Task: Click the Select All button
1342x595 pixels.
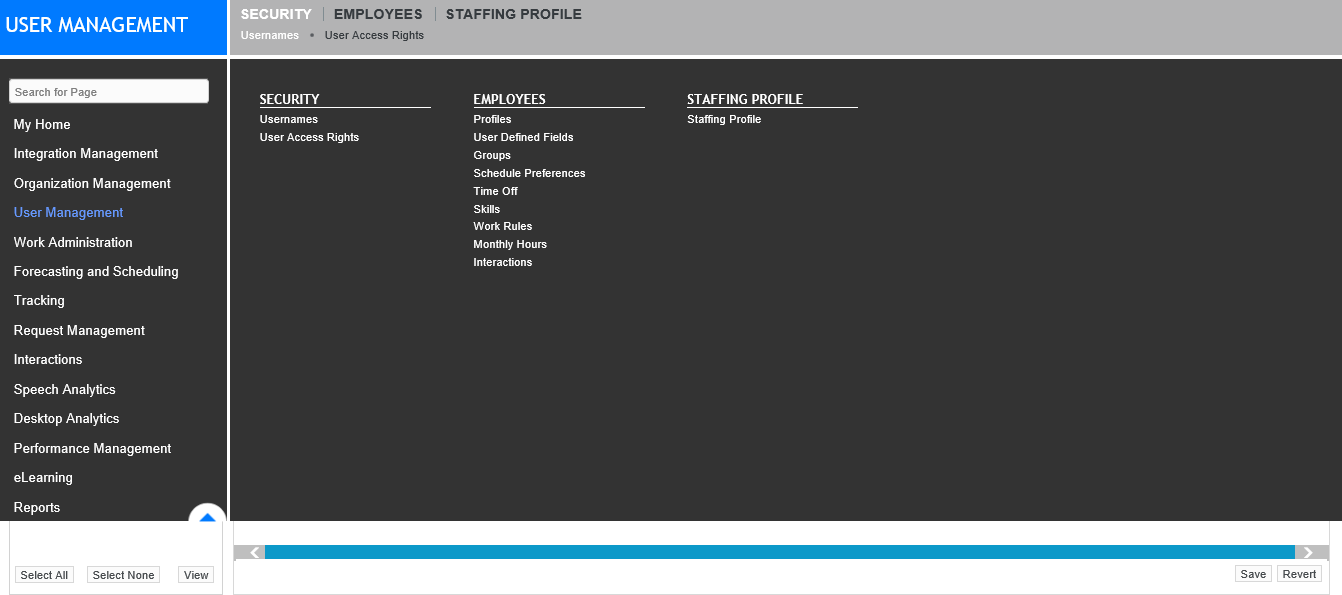Action: click(x=44, y=575)
